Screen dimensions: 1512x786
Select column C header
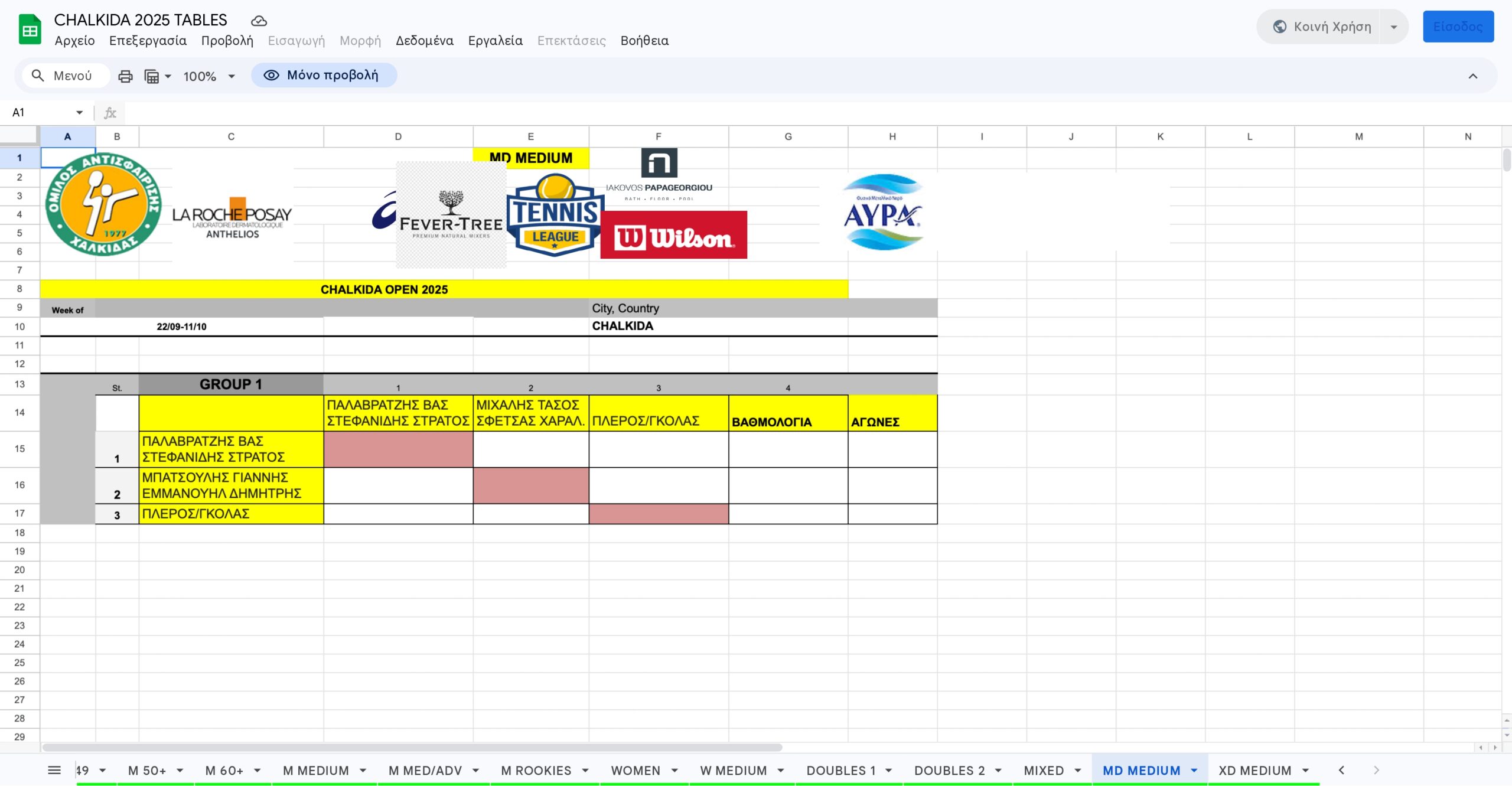click(231, 136)
